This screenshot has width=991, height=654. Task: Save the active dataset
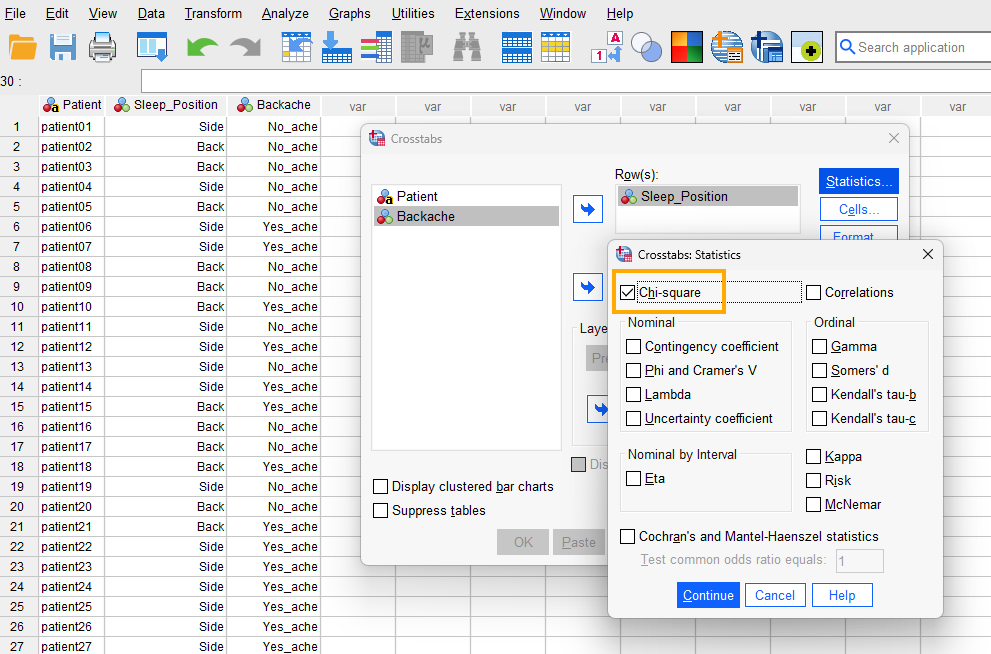[62, 47]
